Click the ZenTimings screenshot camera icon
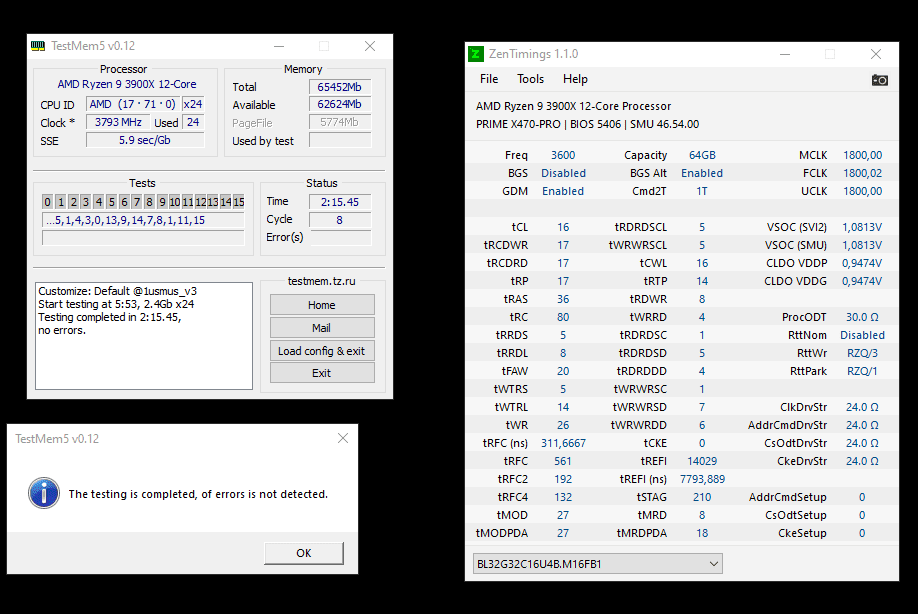918x614 pixels. pos(879,80)
